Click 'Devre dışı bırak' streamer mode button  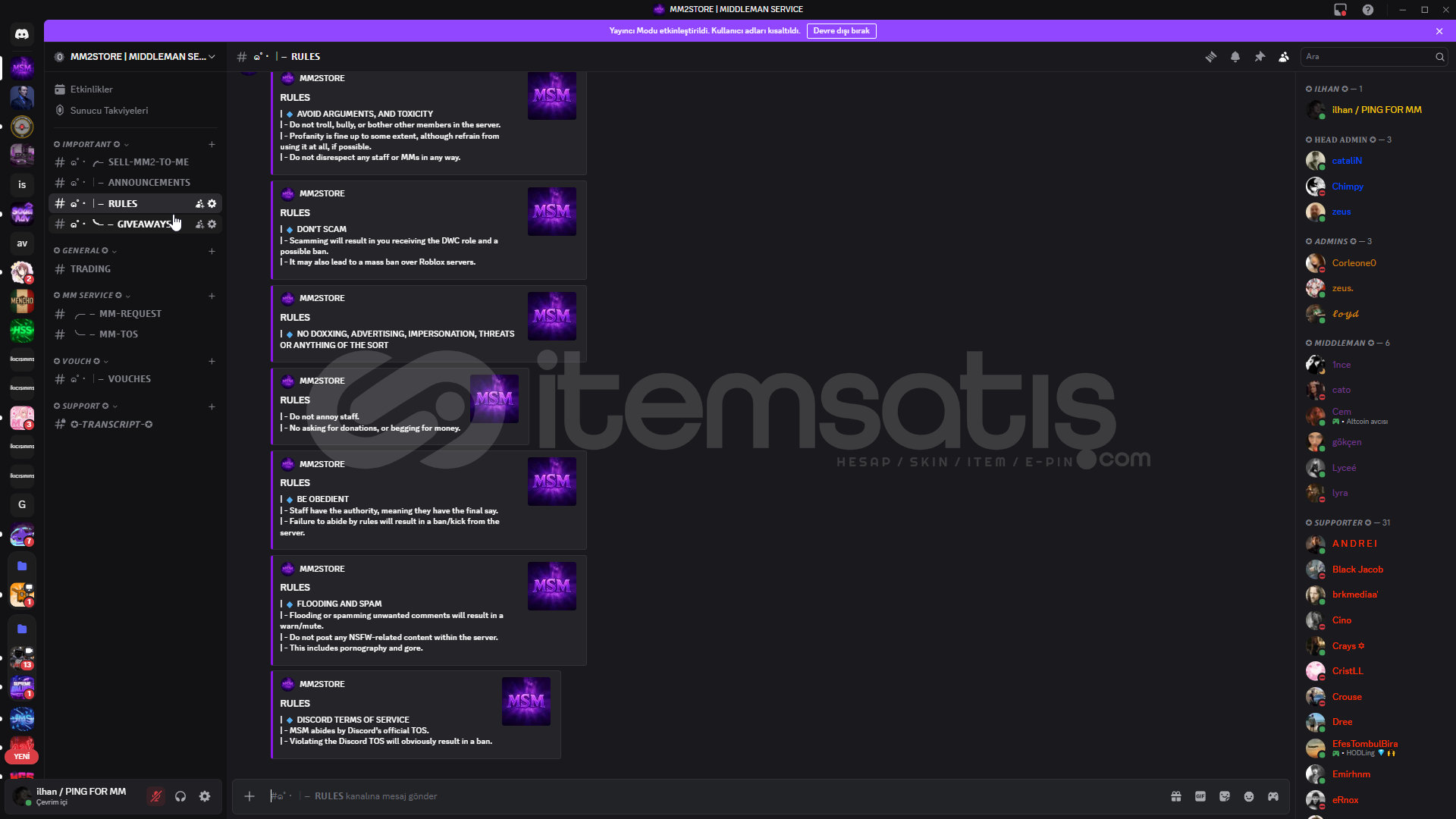click(x=841, y=31)
